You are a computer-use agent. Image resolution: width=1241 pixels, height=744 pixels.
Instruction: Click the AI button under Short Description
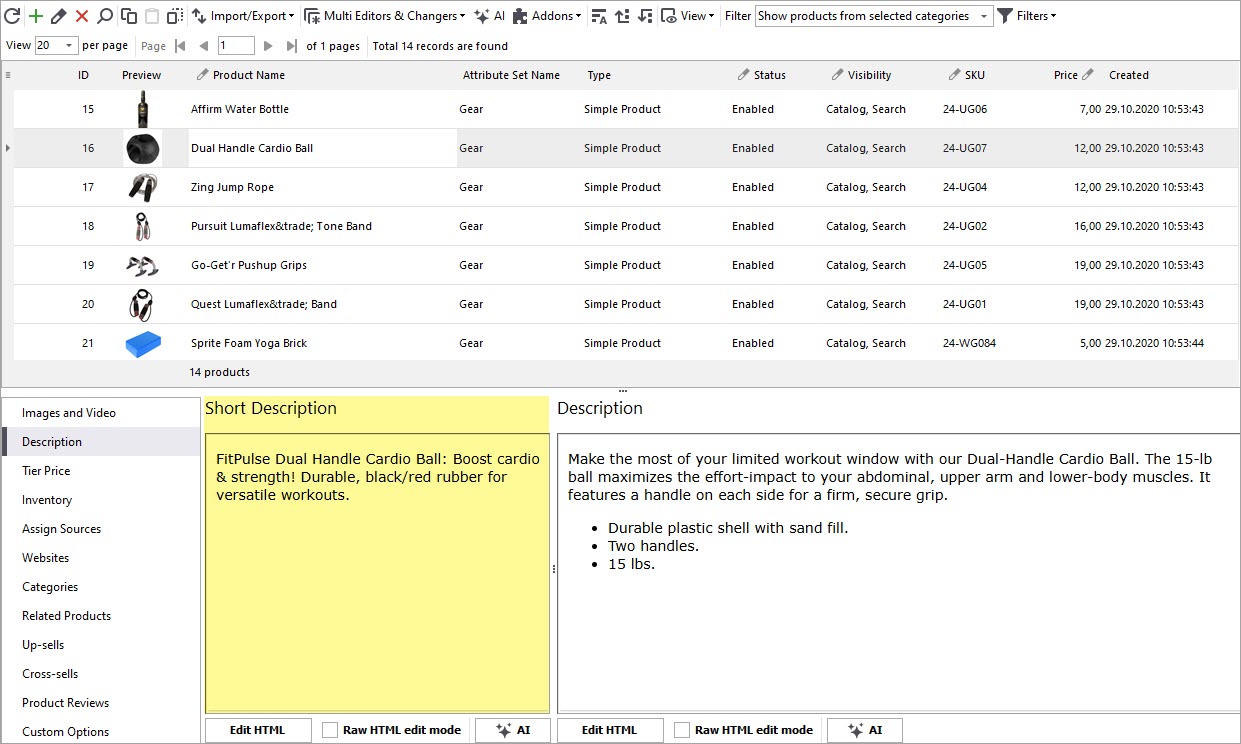click(x=512, y=729)
